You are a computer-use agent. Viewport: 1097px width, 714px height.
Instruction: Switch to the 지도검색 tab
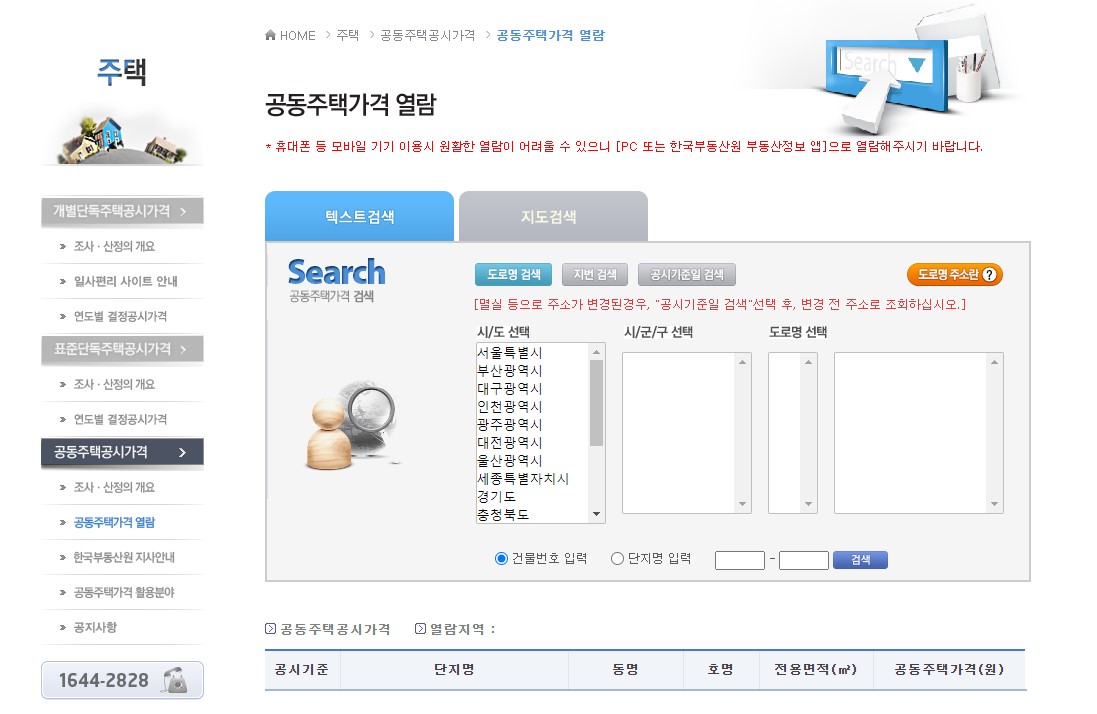pyautogui.click(x=553, y=216)
